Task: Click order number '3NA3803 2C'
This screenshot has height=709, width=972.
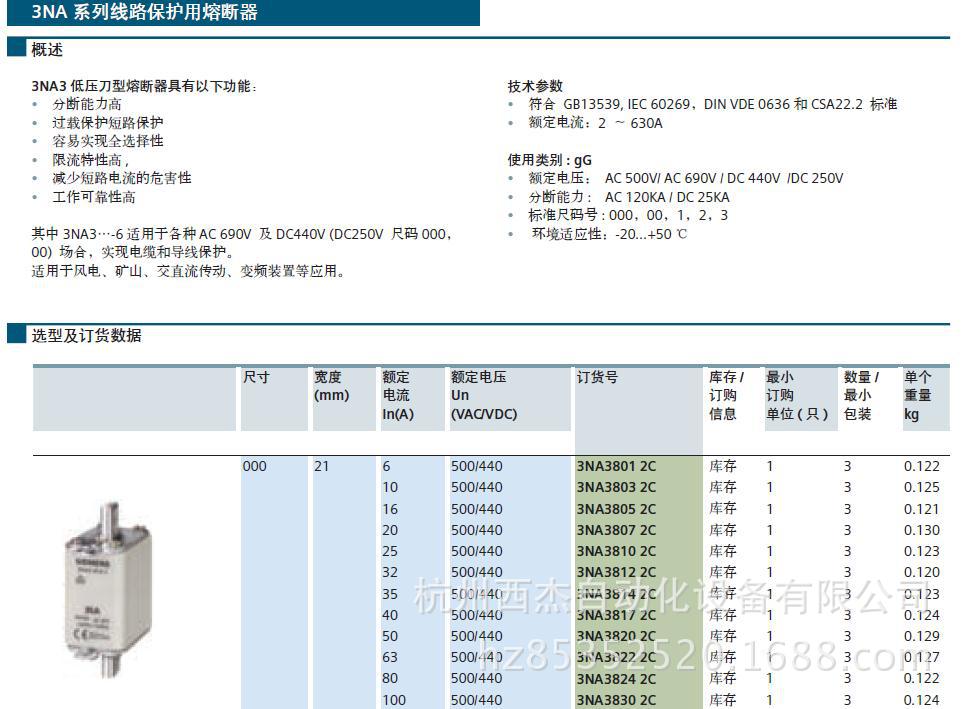Action: 616,487
